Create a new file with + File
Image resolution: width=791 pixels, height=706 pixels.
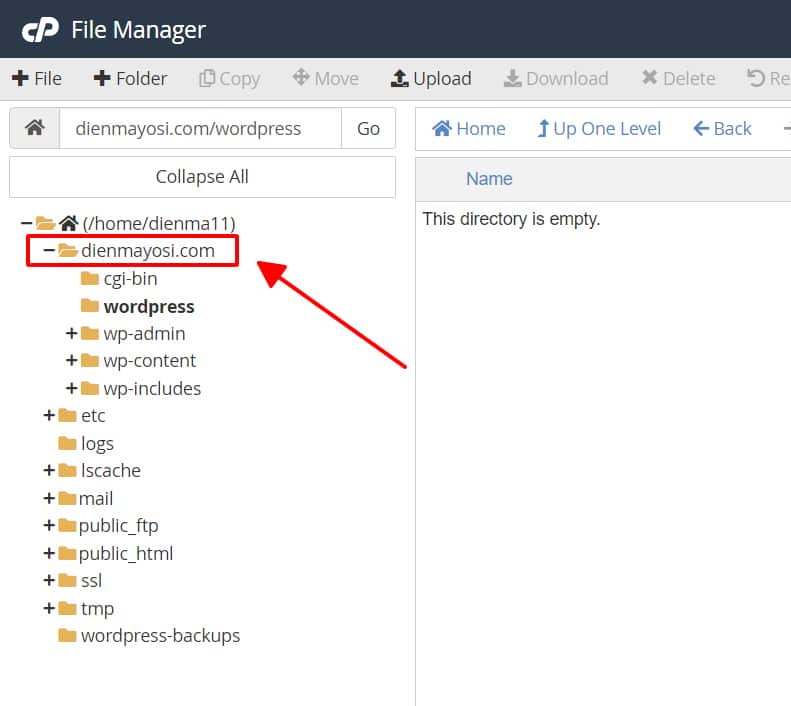pyautogui.click(x=36, y=79)
